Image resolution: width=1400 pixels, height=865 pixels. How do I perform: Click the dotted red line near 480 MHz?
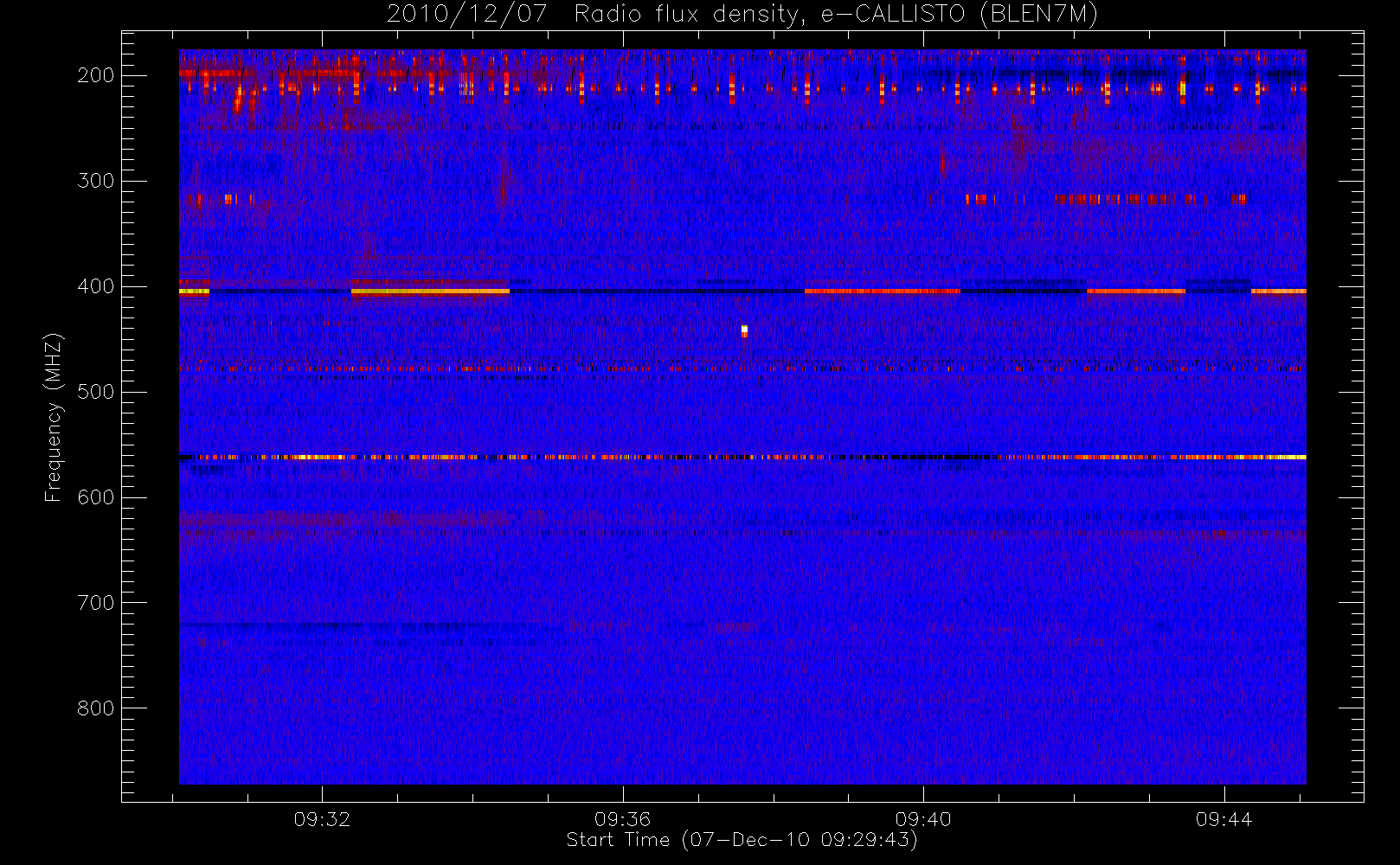pyautogui.click(x=742, y=368)
